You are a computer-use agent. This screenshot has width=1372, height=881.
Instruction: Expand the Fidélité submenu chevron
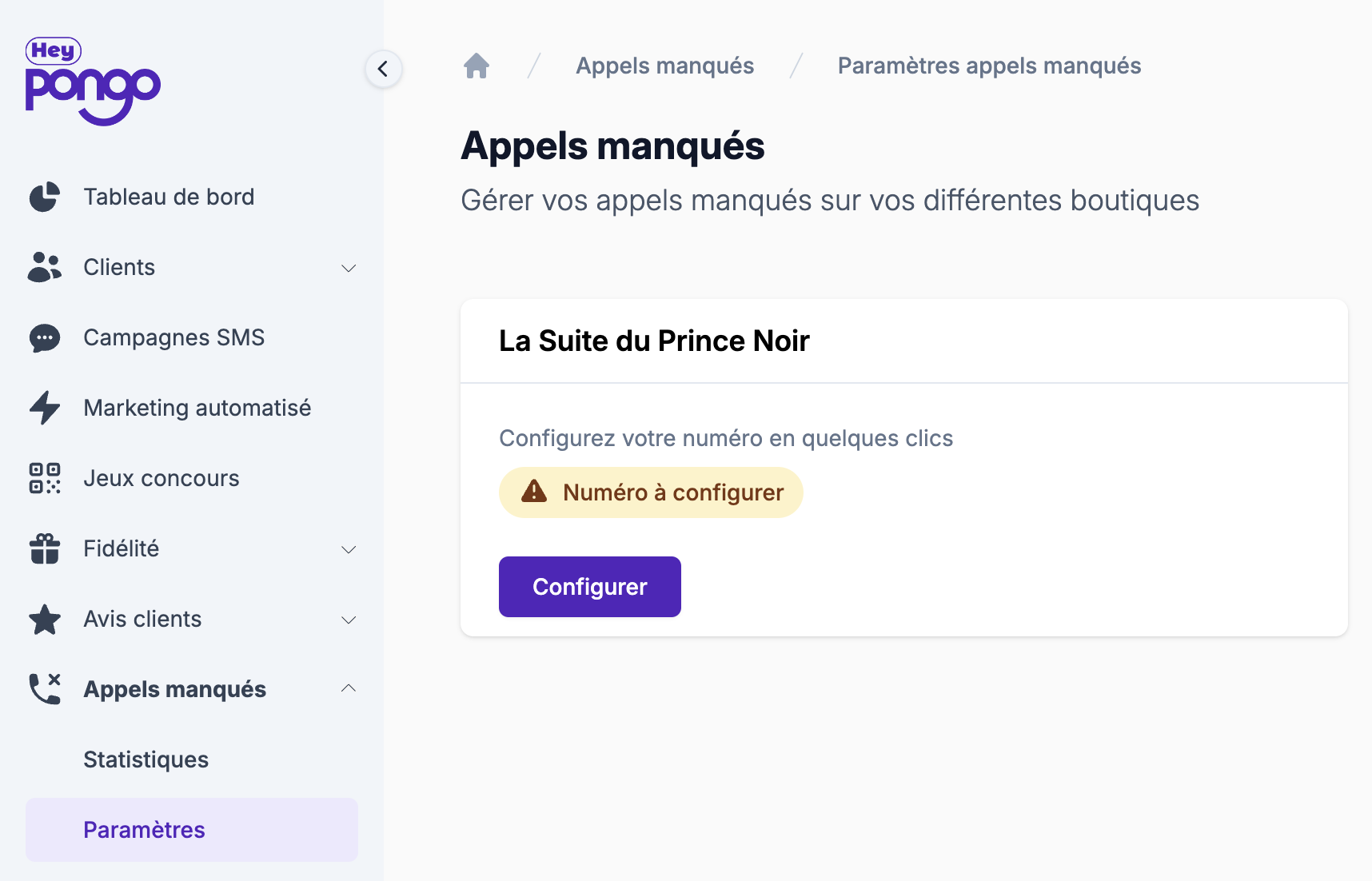[349, 549]
